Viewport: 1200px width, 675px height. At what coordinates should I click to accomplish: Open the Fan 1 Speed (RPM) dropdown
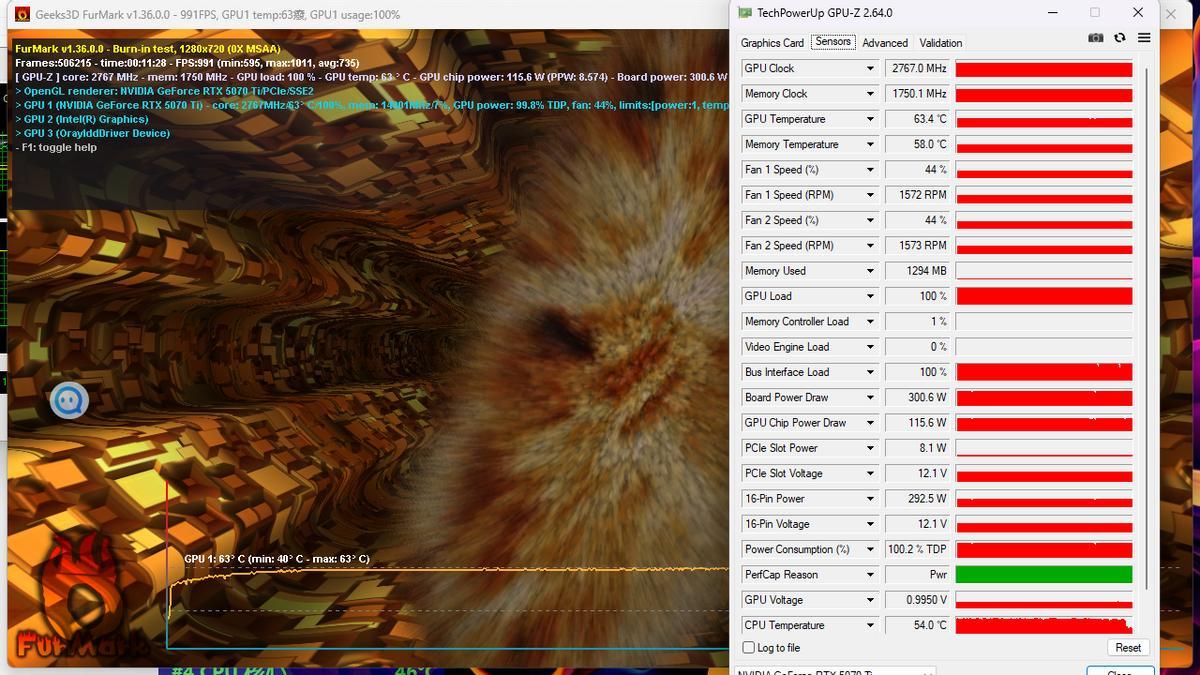(870, 195)
